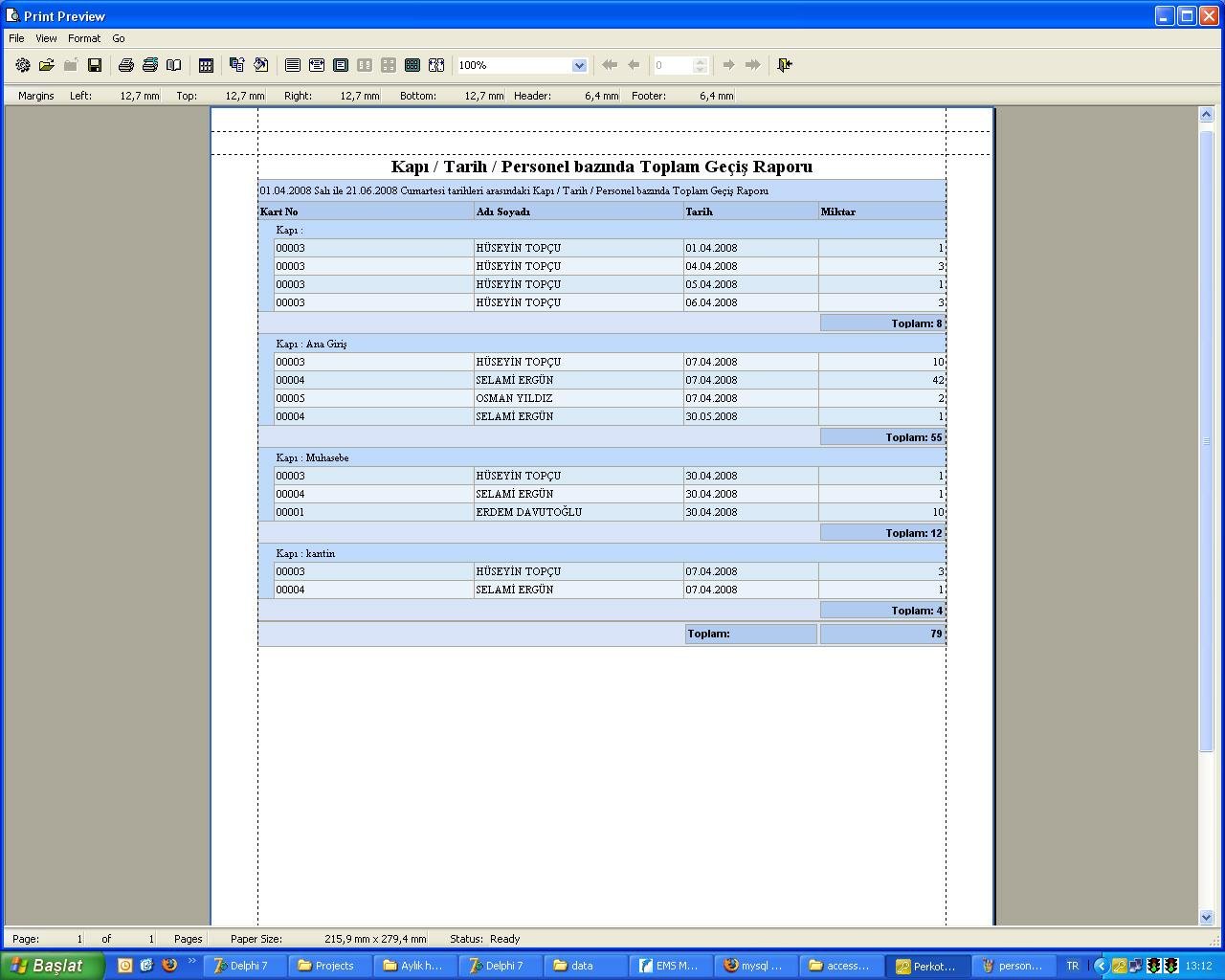Click the vertical scrollbar down arrow

point(1206,917)
